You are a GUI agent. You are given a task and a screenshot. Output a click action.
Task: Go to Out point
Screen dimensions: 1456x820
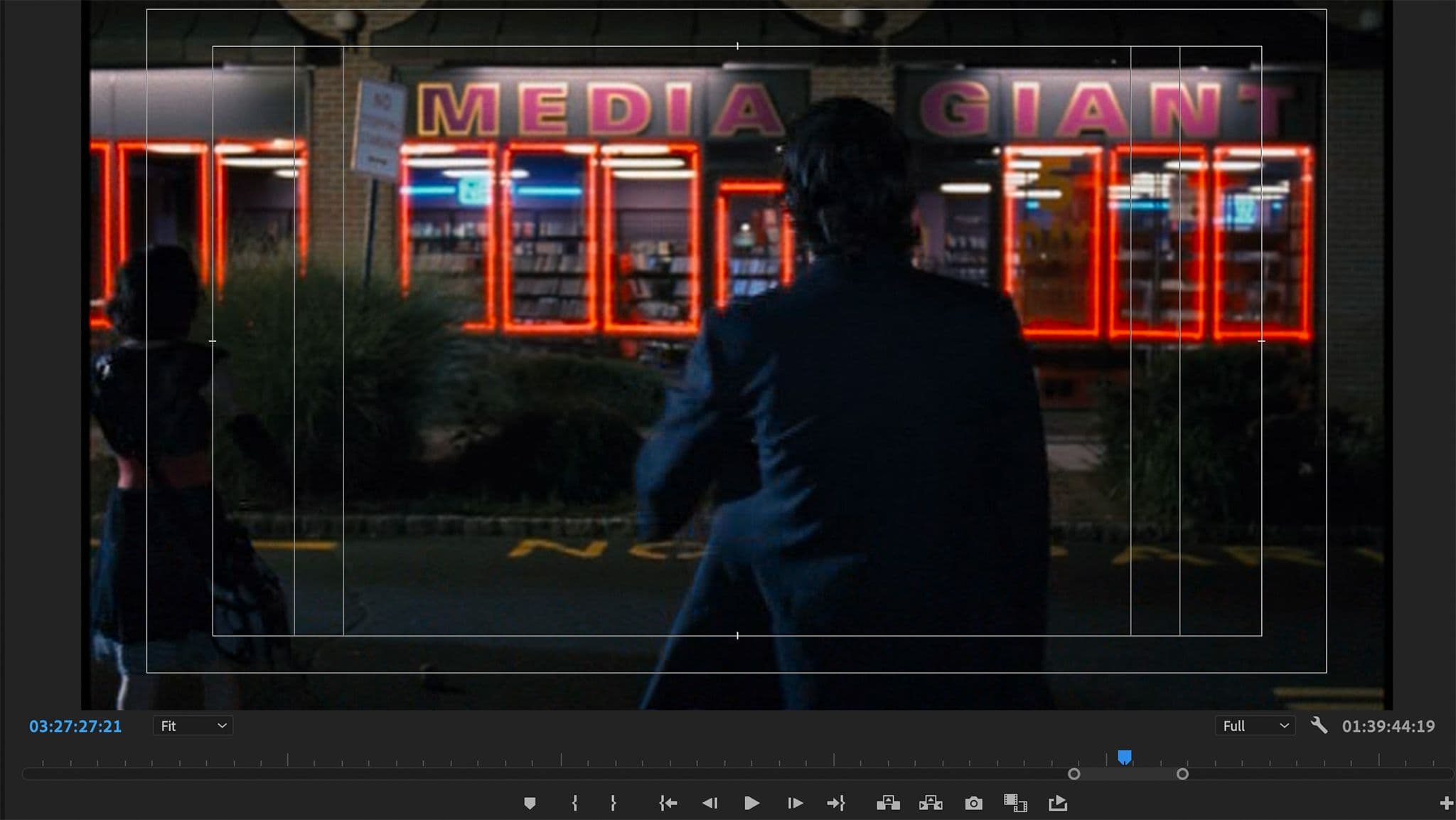tap(836, 803)
